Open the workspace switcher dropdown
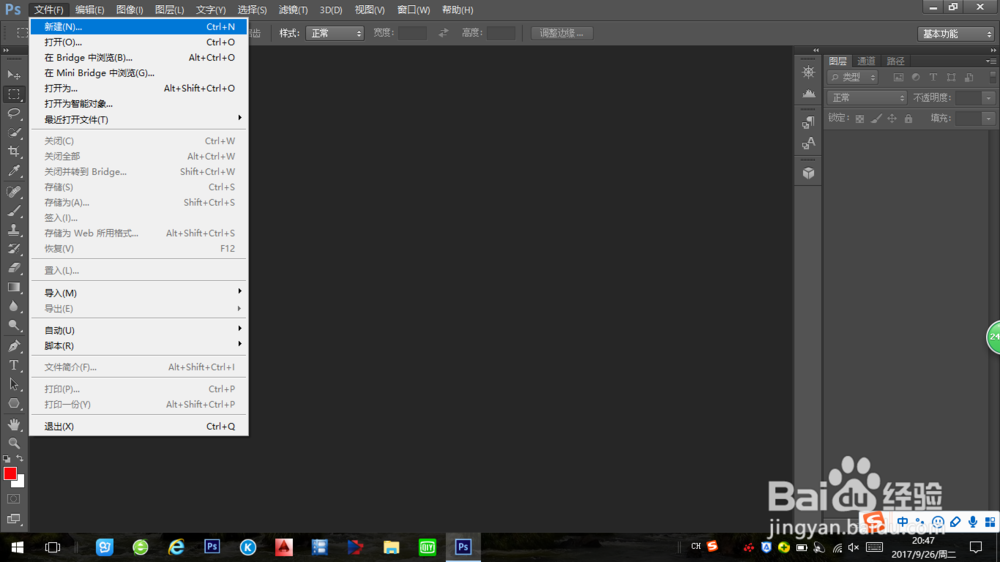 coord(955,34)
